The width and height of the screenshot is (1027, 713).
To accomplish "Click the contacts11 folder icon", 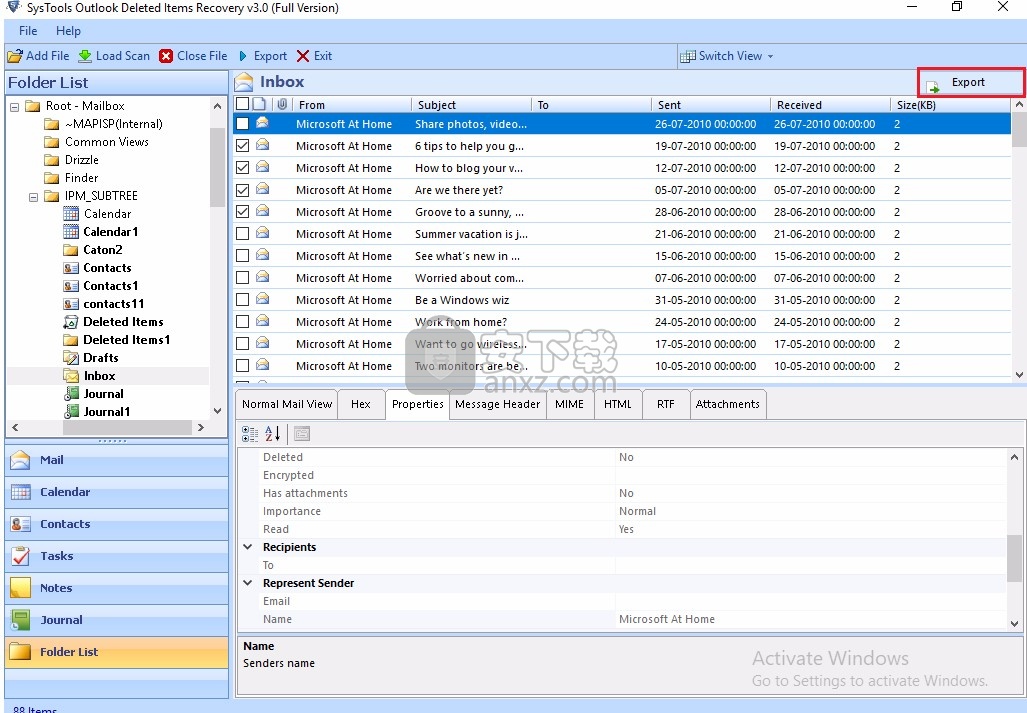I will pos(71,304).
